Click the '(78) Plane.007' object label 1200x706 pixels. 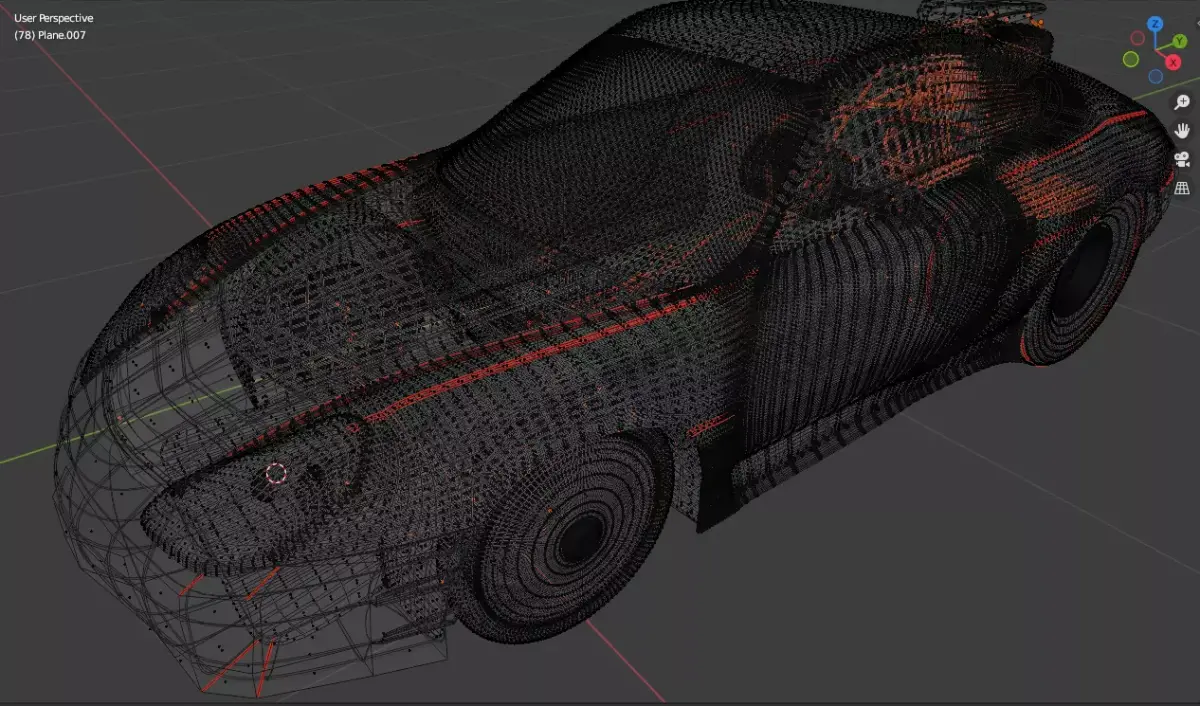(x=52, y=35)
